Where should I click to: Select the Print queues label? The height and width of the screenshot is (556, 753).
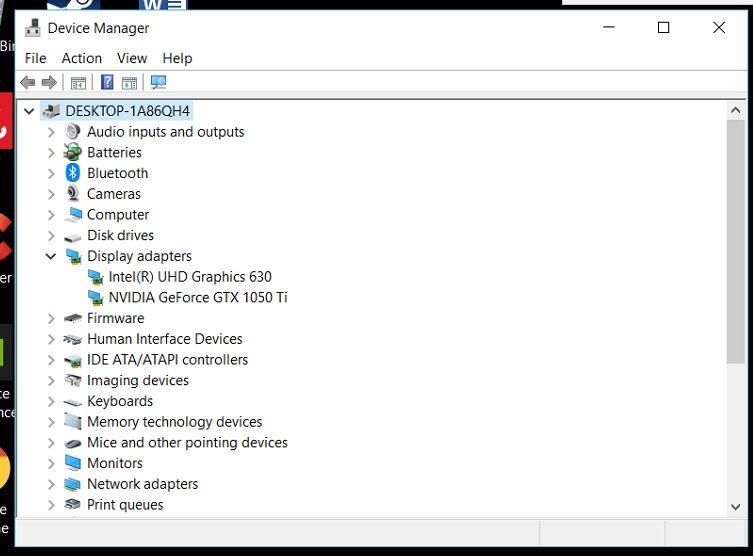(x=125, y=505)
